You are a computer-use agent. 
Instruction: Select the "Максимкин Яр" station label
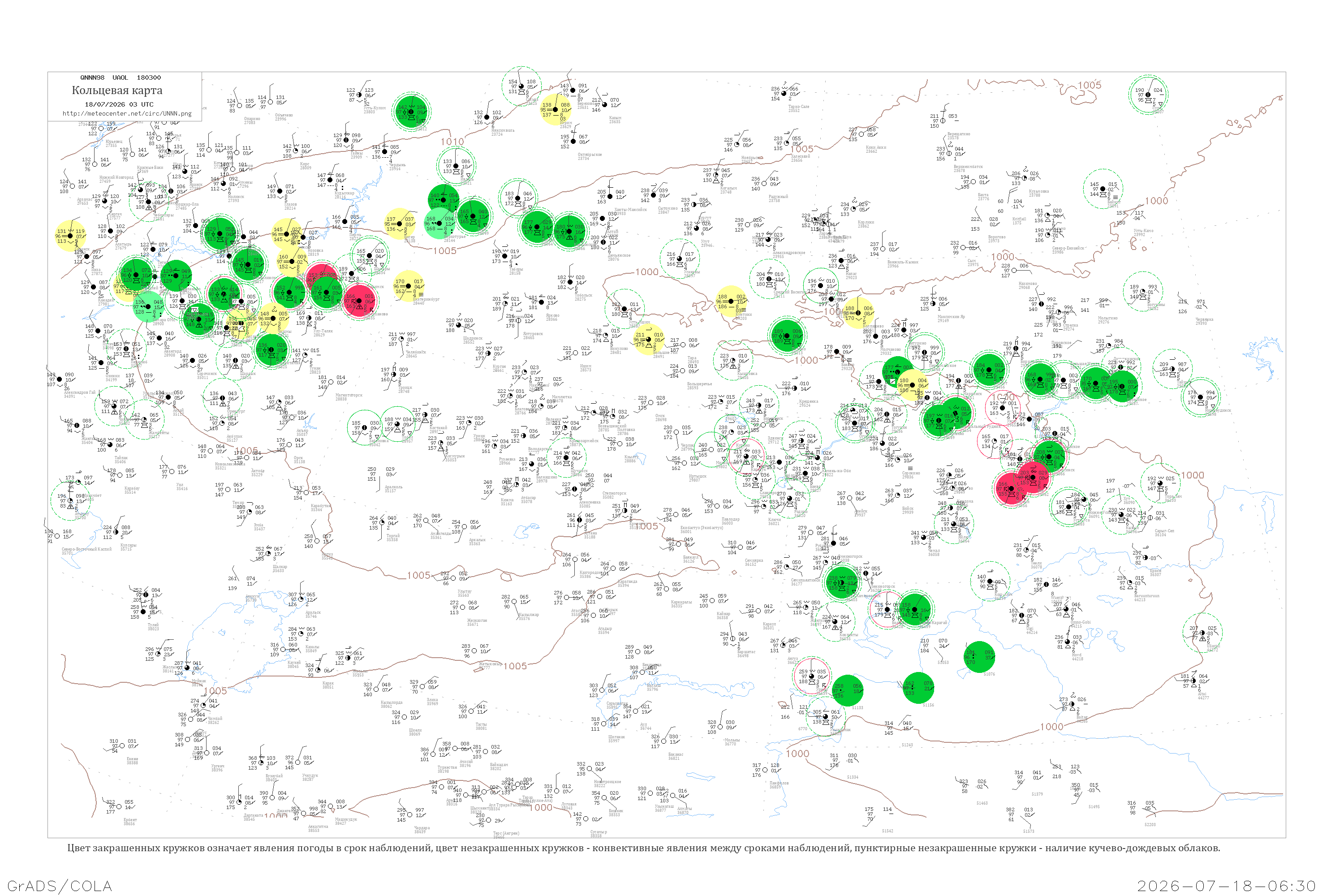tap(951, 317)
